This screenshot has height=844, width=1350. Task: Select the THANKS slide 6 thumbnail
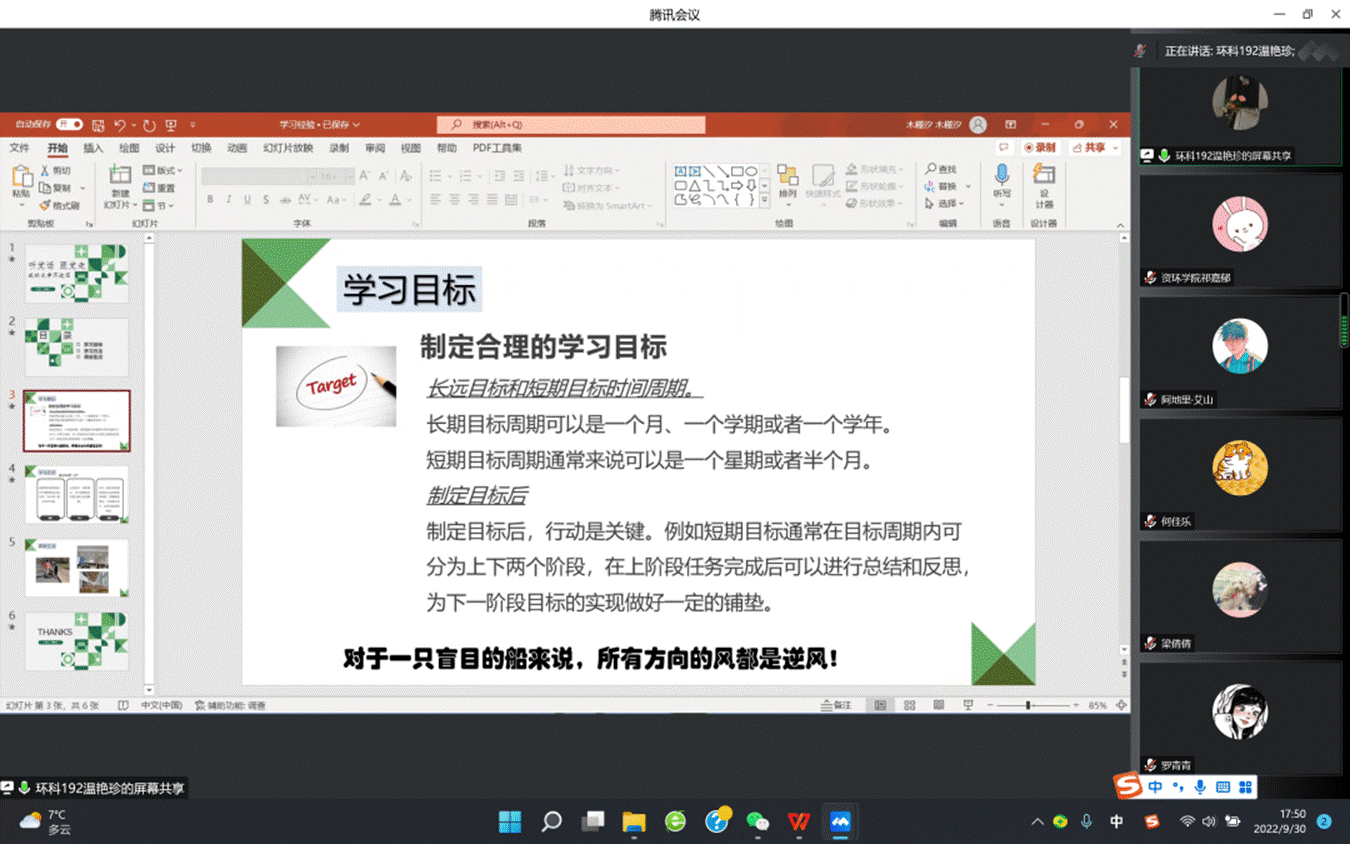click(x=77, y=640)
